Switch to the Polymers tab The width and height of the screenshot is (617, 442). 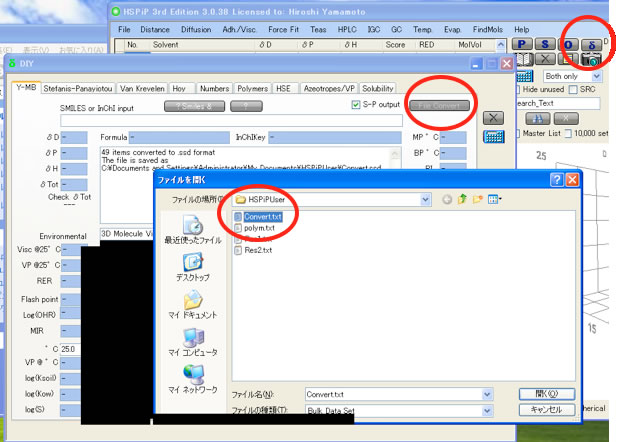coord(252,89)
